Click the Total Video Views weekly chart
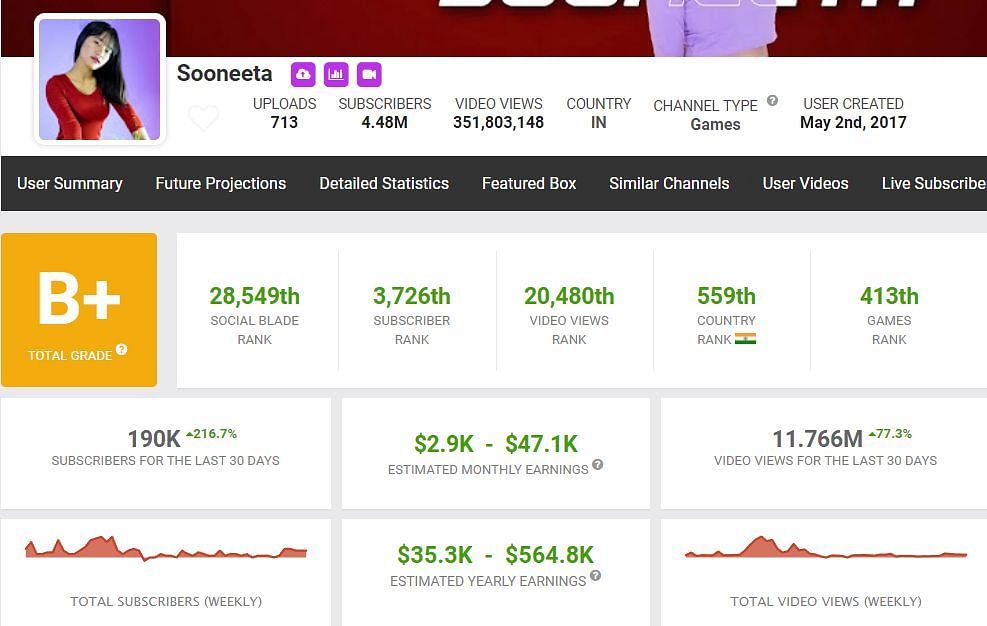This screenshot has height=626, width=987. (825, 549)
